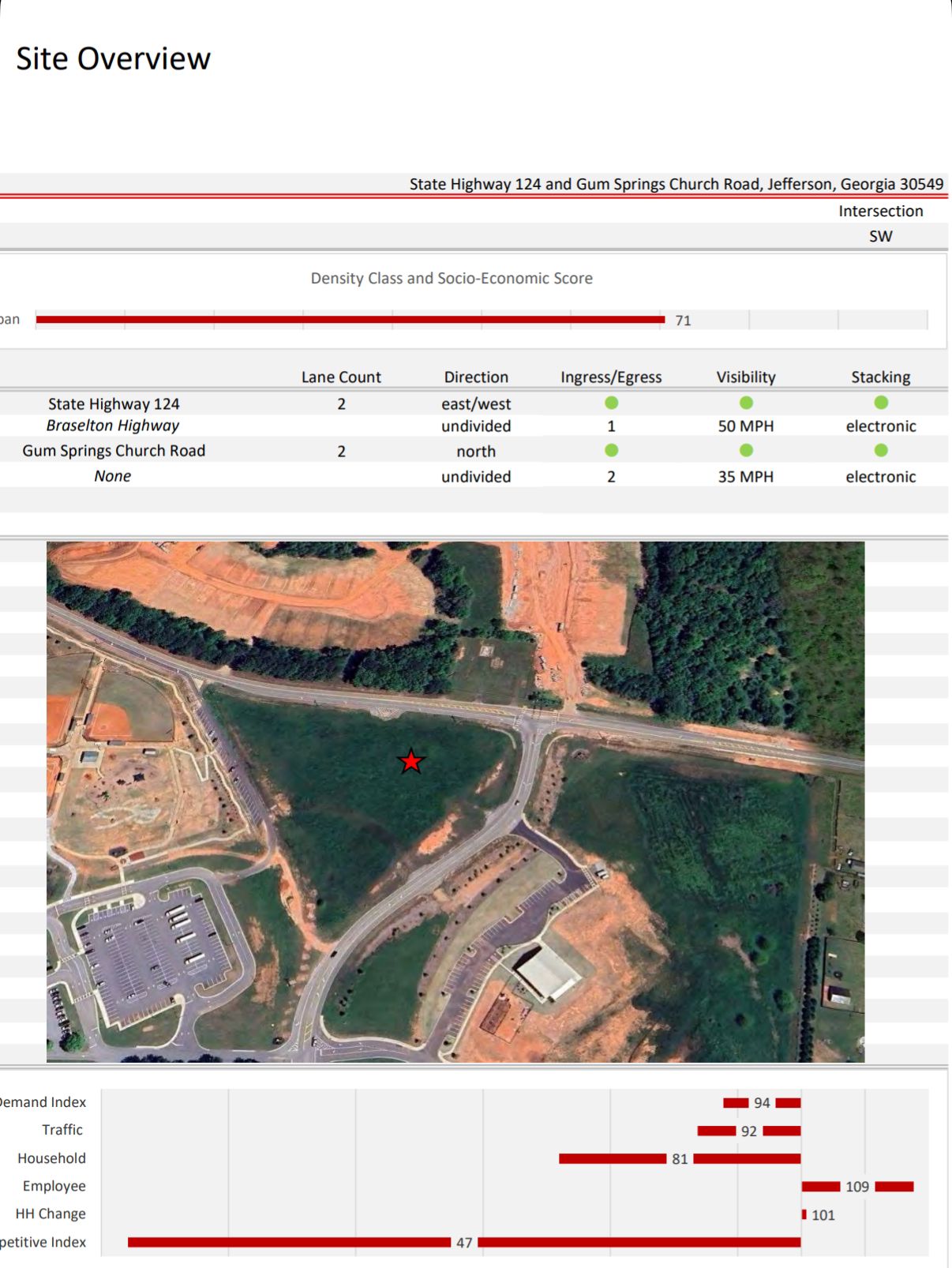
Task: Click State Highway 124 Visibility green dot
Action: pyautogui.click(x=746, y=403)
